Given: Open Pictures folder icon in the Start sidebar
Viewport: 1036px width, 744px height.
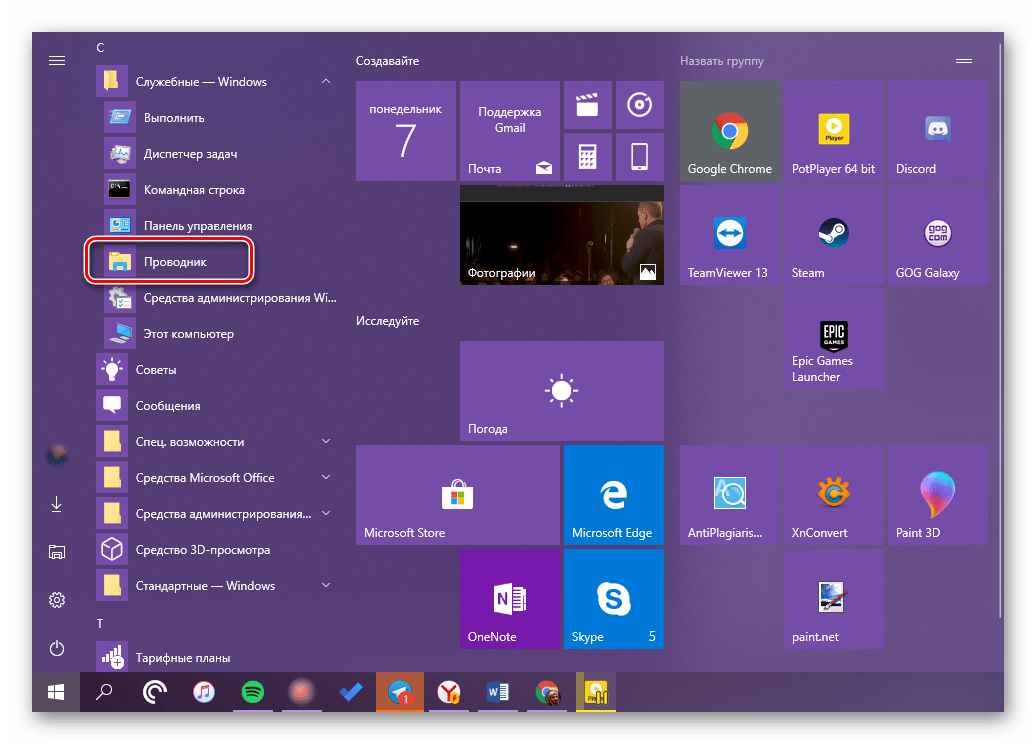Looking at the screenshot, I should coord(57,552).
